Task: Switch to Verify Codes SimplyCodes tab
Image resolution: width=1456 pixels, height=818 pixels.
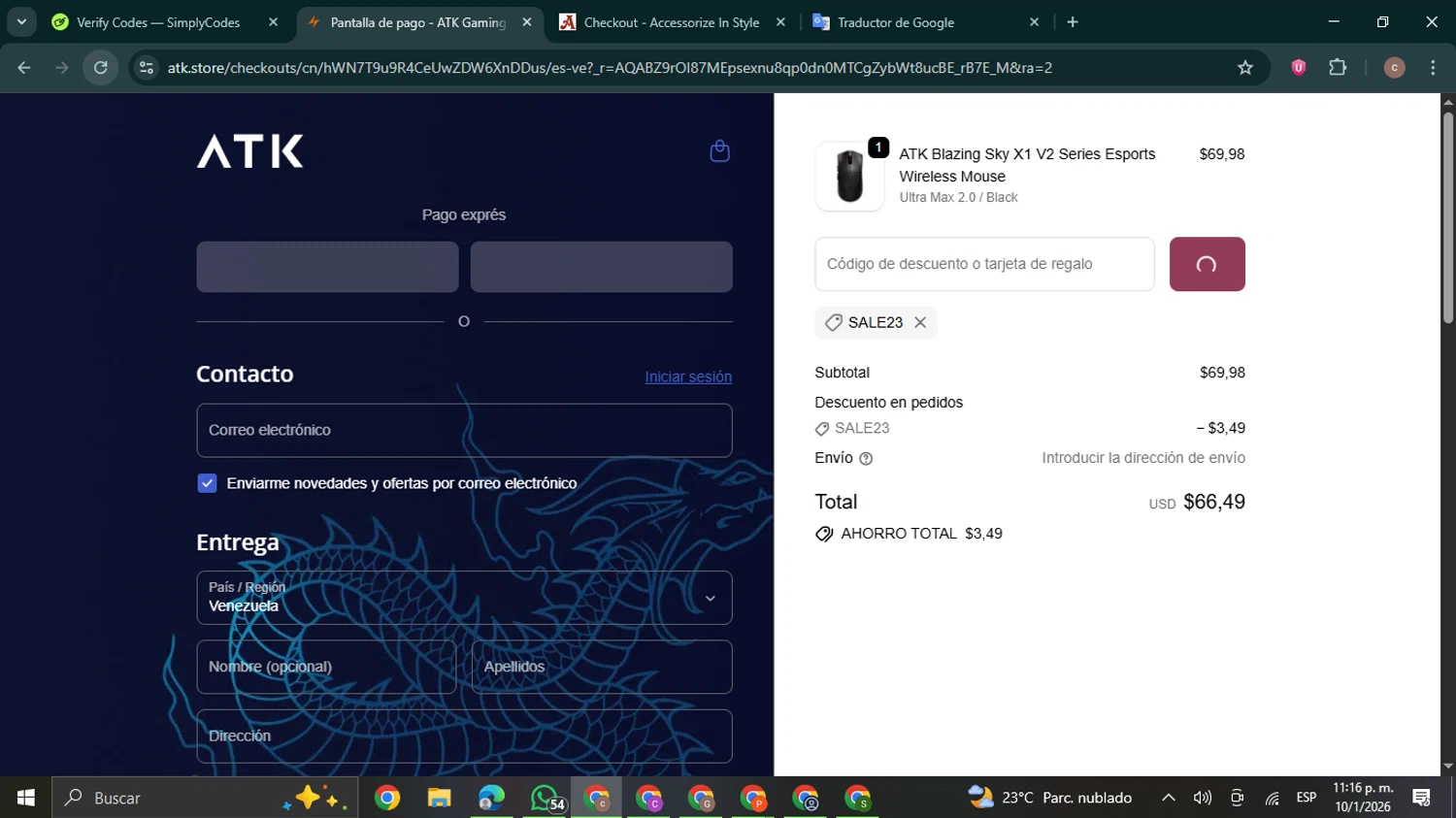Action: (x=157, y=22)
